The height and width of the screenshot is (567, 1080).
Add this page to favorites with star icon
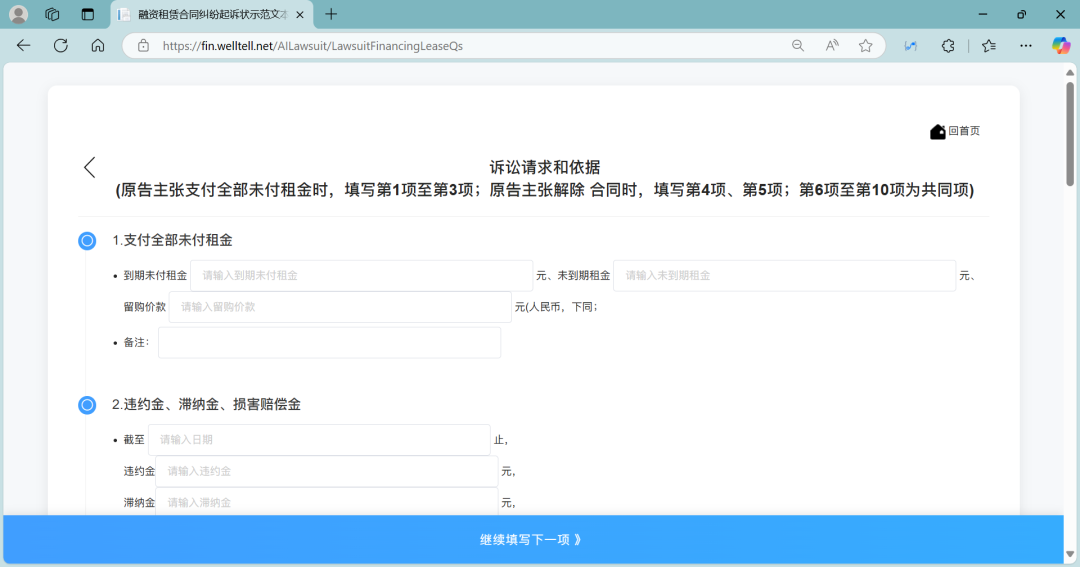click(866, 45)
